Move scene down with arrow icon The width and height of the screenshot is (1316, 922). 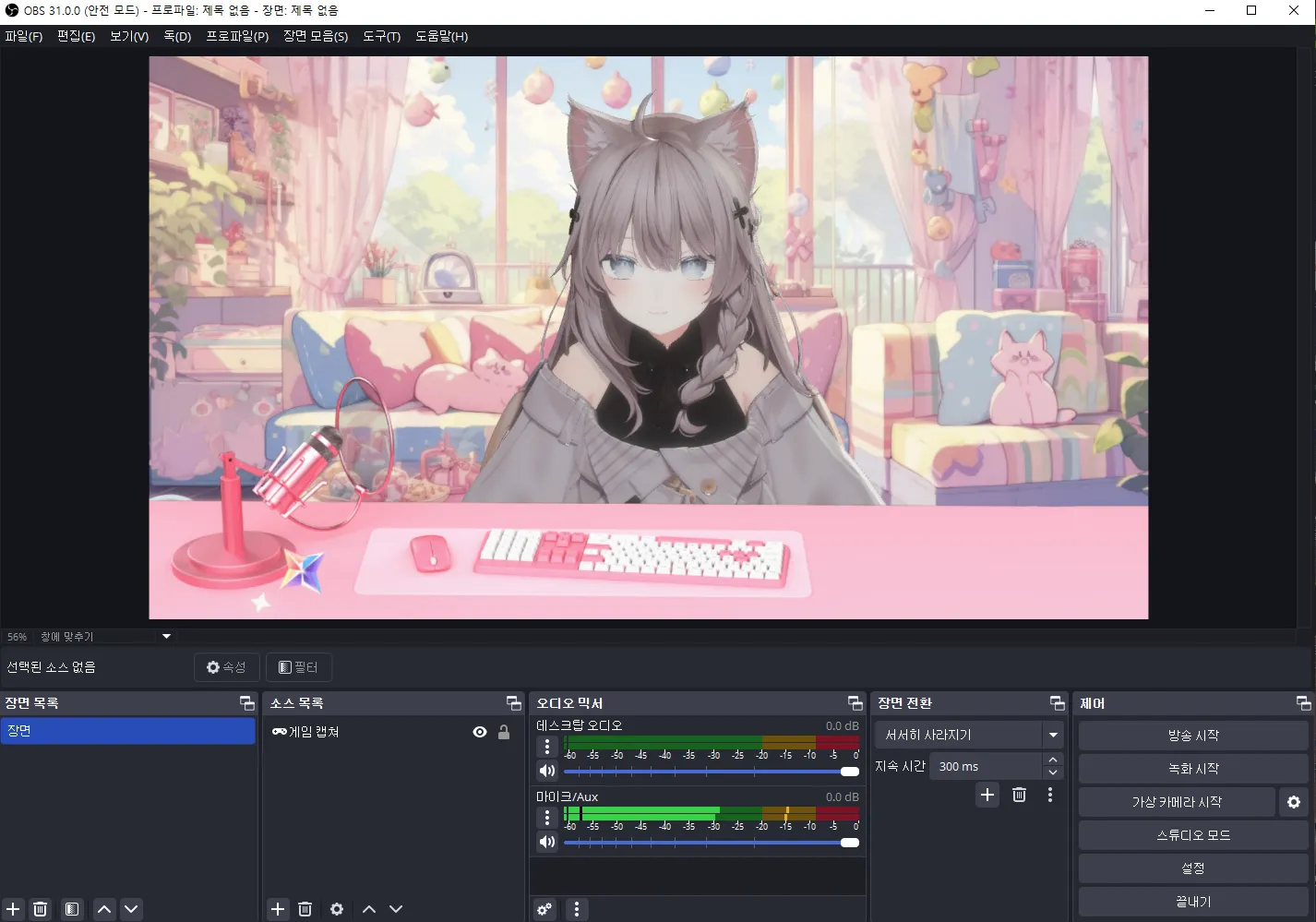[x=131, y=909]
